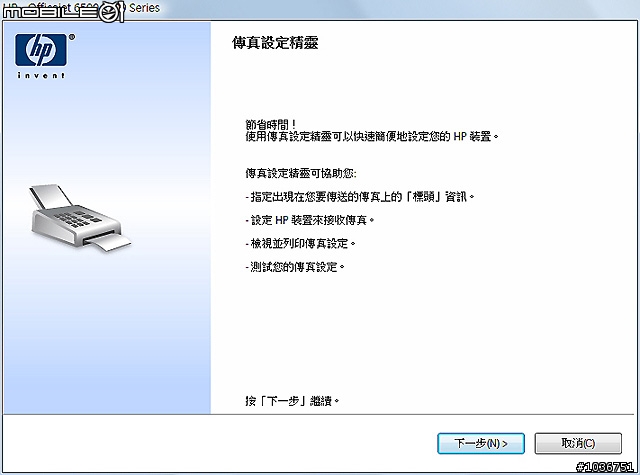
Task: Click the 傳真設定精靈 heading
Action: coord(275,43)
